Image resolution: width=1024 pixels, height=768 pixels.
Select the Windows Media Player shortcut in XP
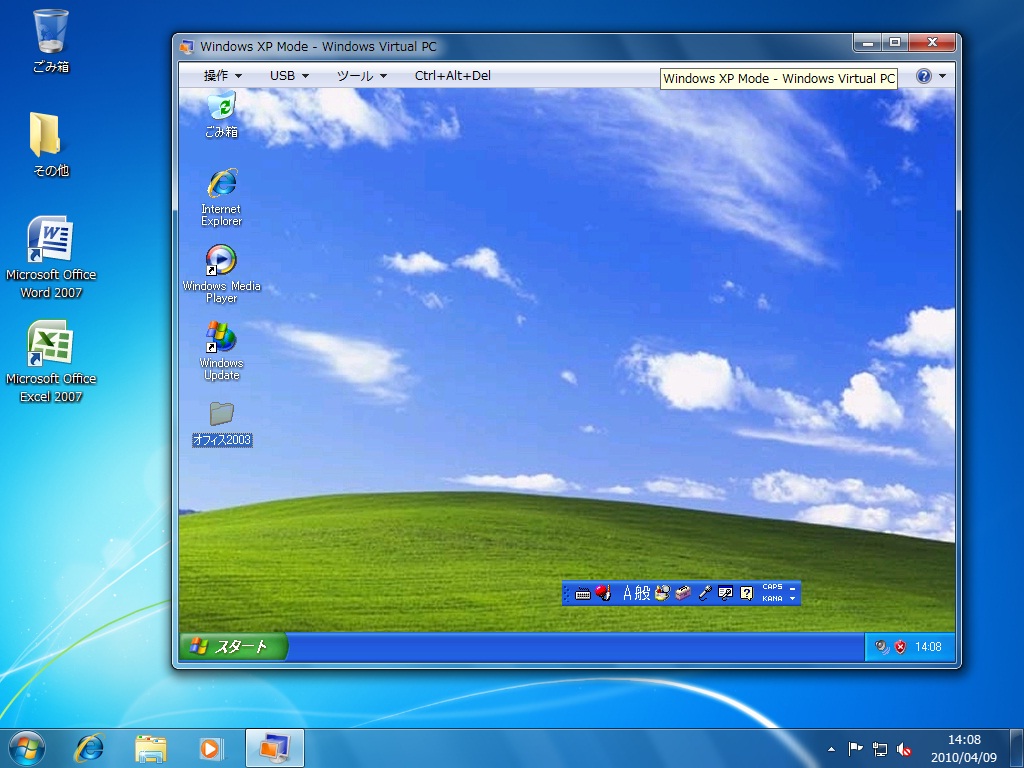[x=221, y=274]
